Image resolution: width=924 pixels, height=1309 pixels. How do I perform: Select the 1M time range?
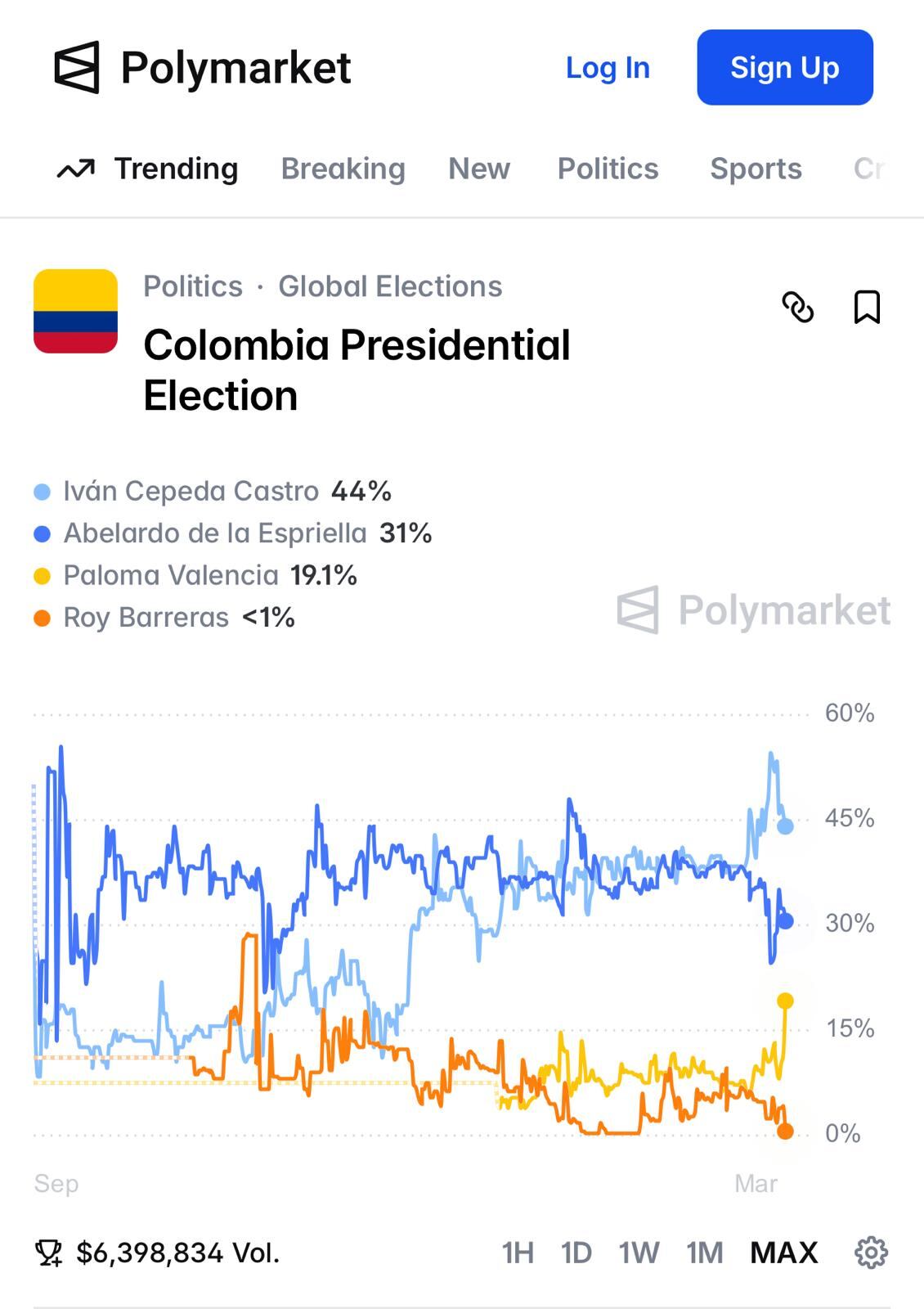[703, 1252]
